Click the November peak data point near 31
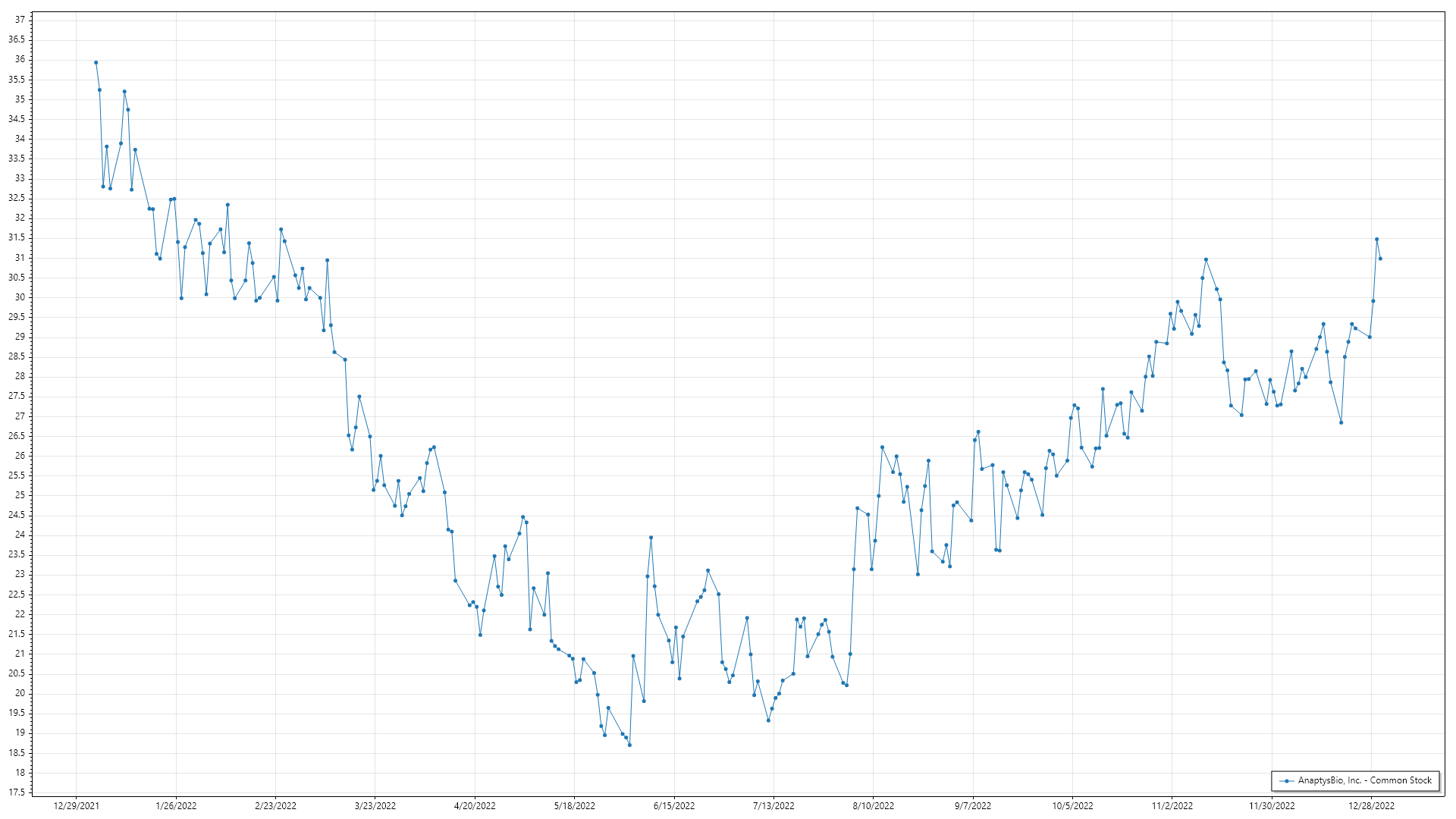This screenshot has width=1456, height=819. [1206, 260]
